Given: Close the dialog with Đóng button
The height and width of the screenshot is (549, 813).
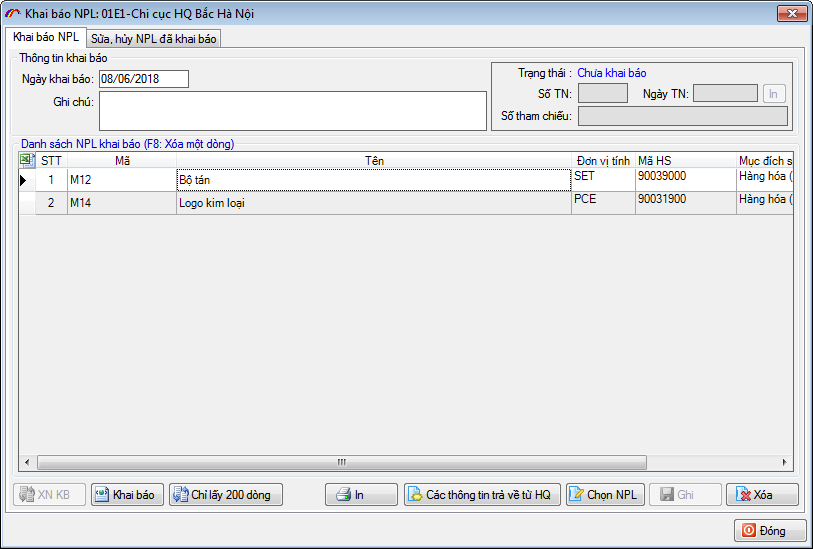Looking at the screenshot, I should (770, 531).
